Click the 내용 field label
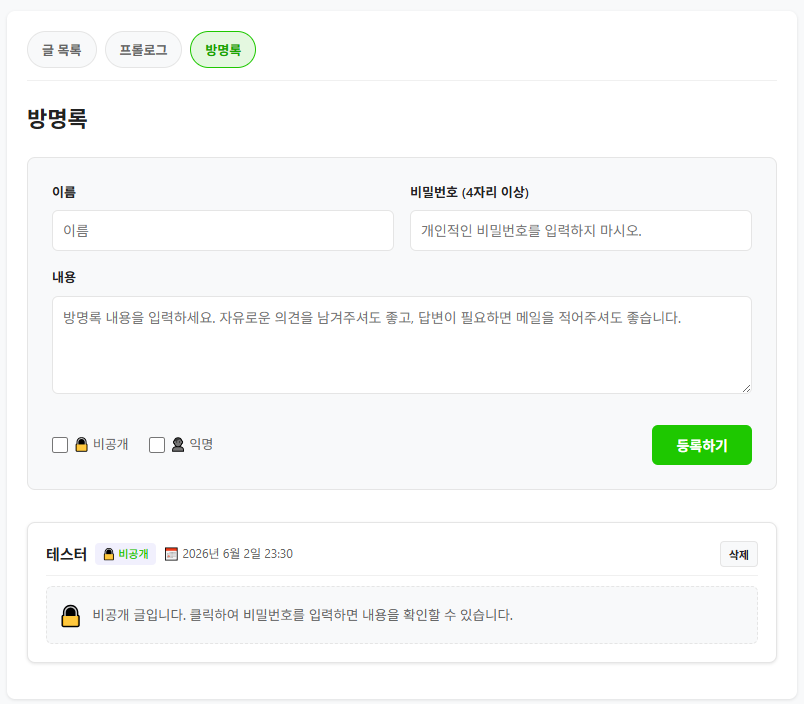804x704 pixels. pyautogui.click(x=64, y=277)
